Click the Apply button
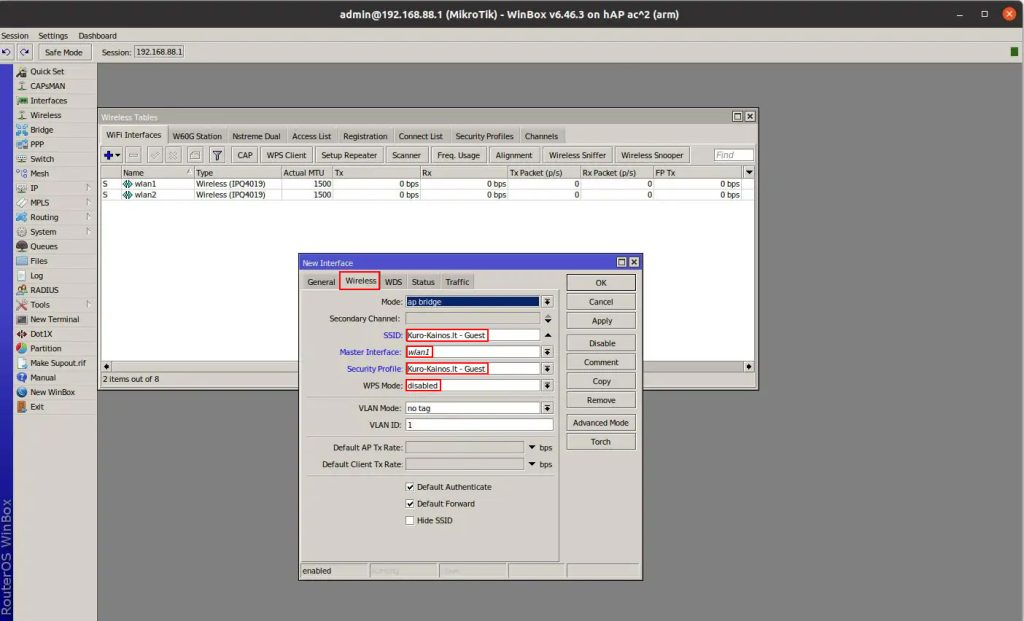The height and width of the screenshot is (621, 1024). 601,321
